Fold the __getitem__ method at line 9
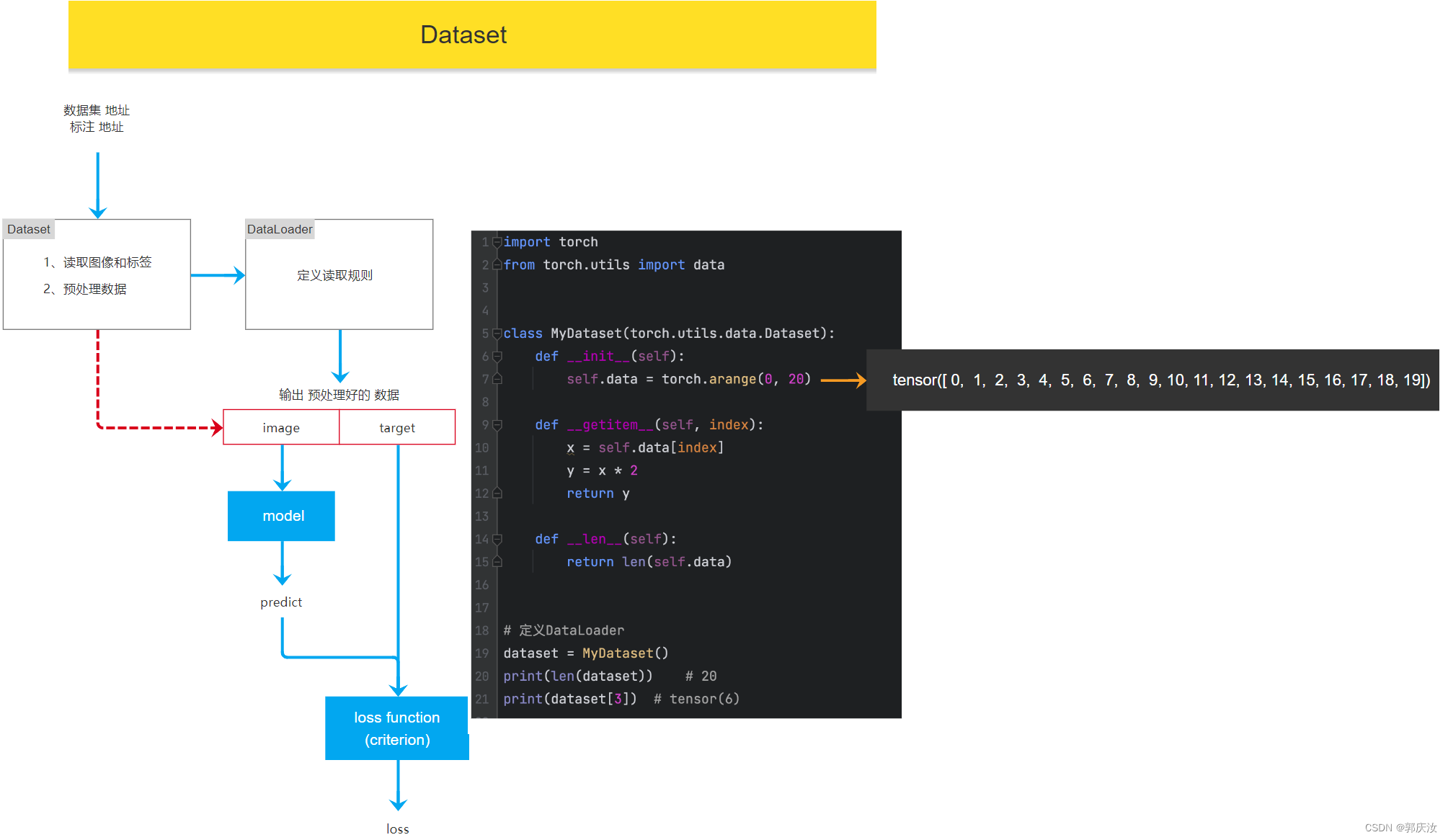This screenshot has width=1448, height=840. pyautogui.click(x=497, y=425)
